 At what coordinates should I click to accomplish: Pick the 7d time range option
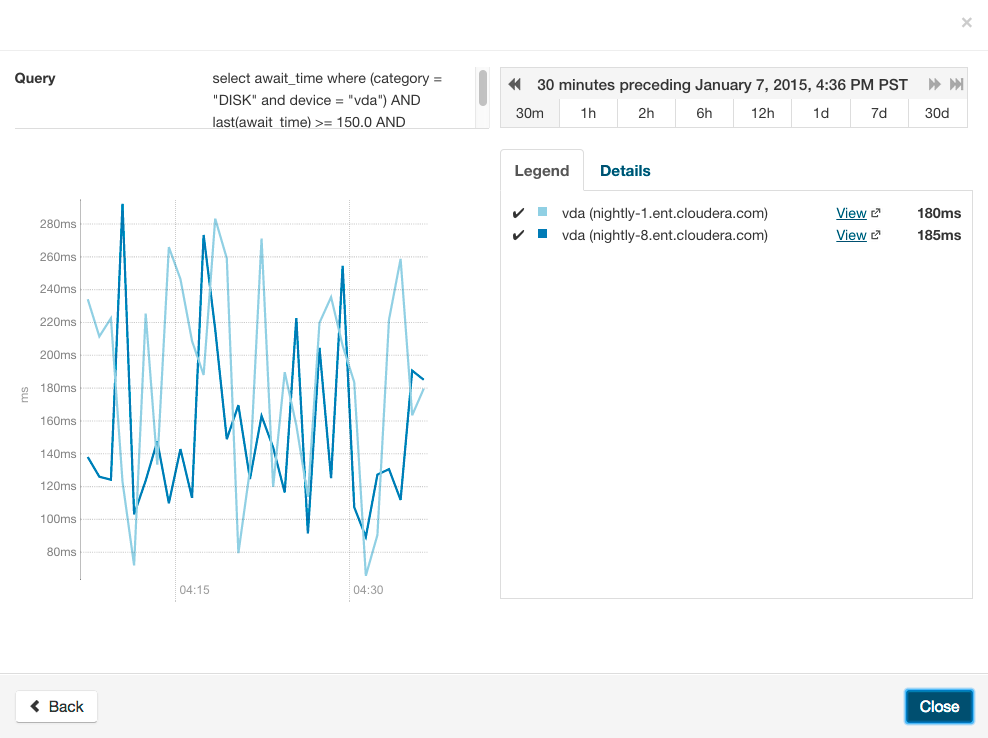[x=879, y=113]
